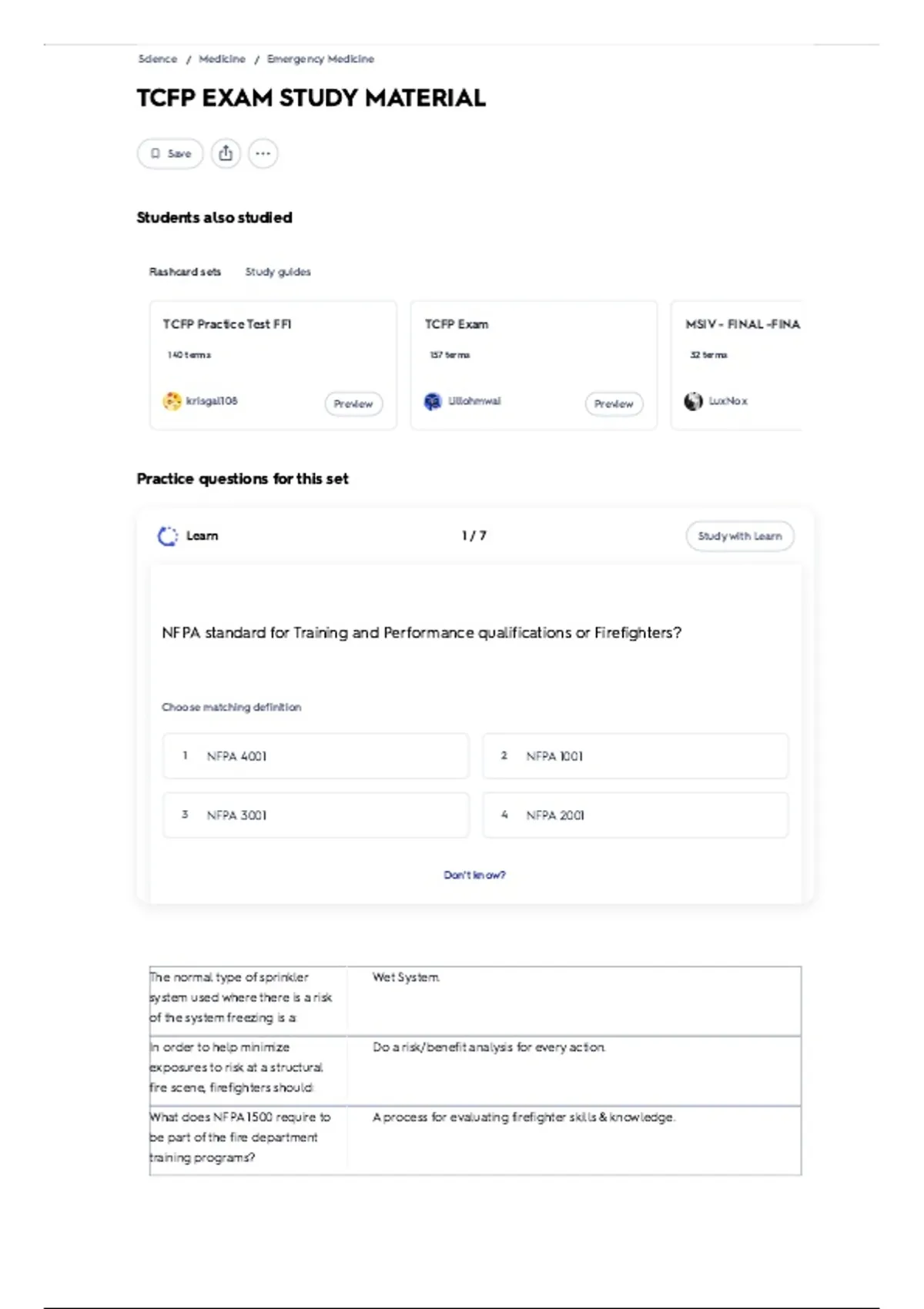The height and width of the screenshot is (1309, 924).
Task: Open Science breadcrumb link
Action: point(157,59)
